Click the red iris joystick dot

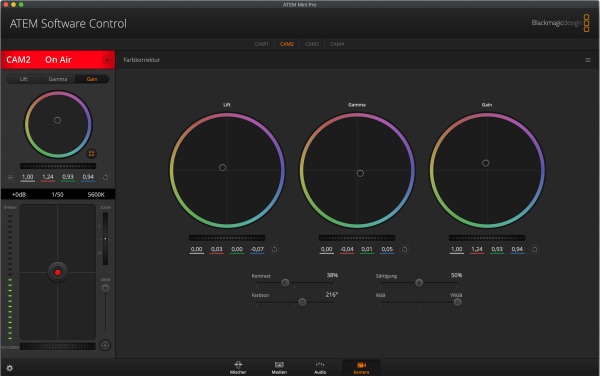point(58,272)
